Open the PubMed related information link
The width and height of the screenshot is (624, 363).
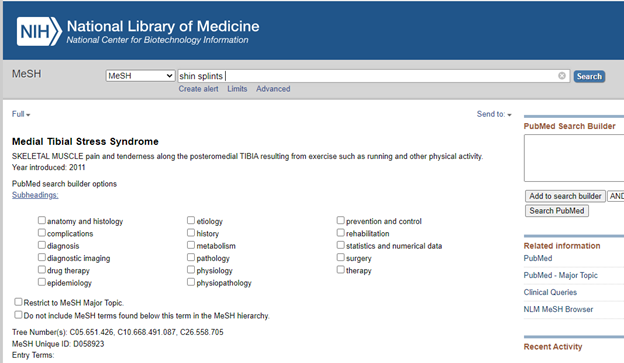538,258
